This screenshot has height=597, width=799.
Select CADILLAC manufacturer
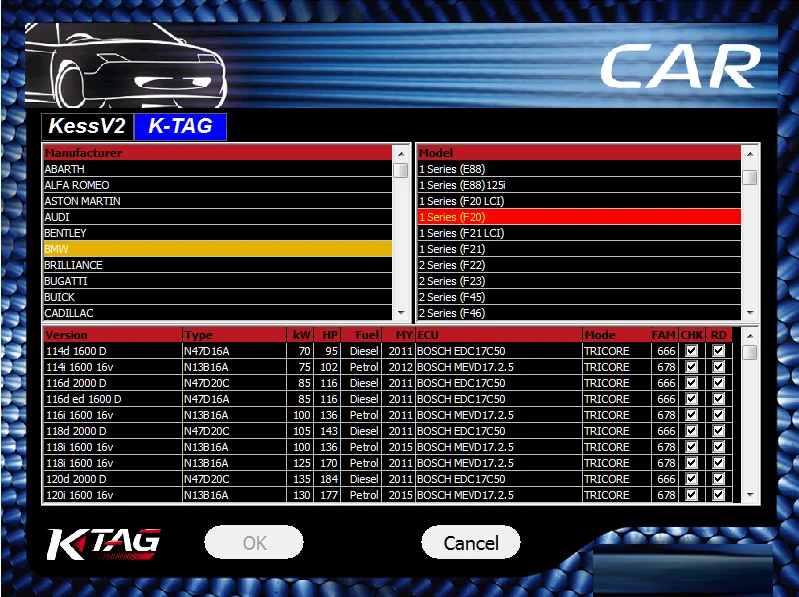coord(218,313)
